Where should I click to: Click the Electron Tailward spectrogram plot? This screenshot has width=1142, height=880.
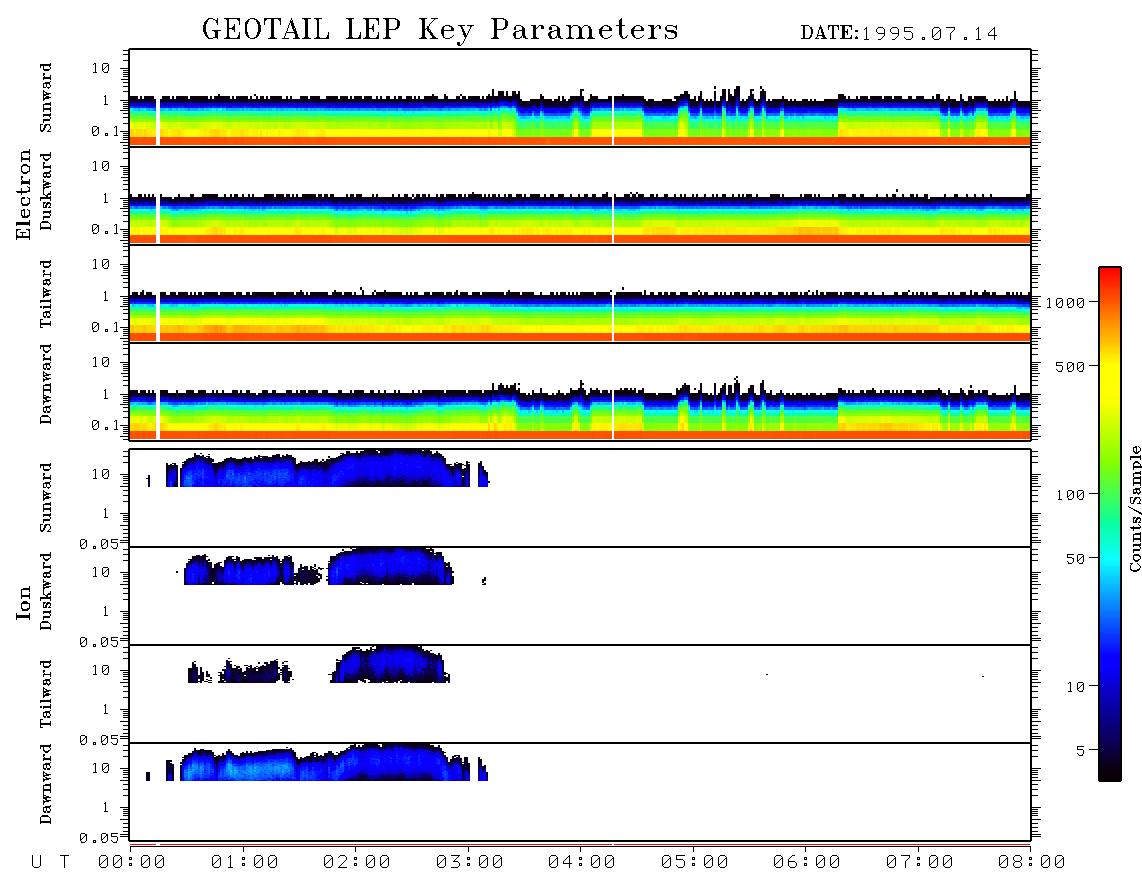580,294
